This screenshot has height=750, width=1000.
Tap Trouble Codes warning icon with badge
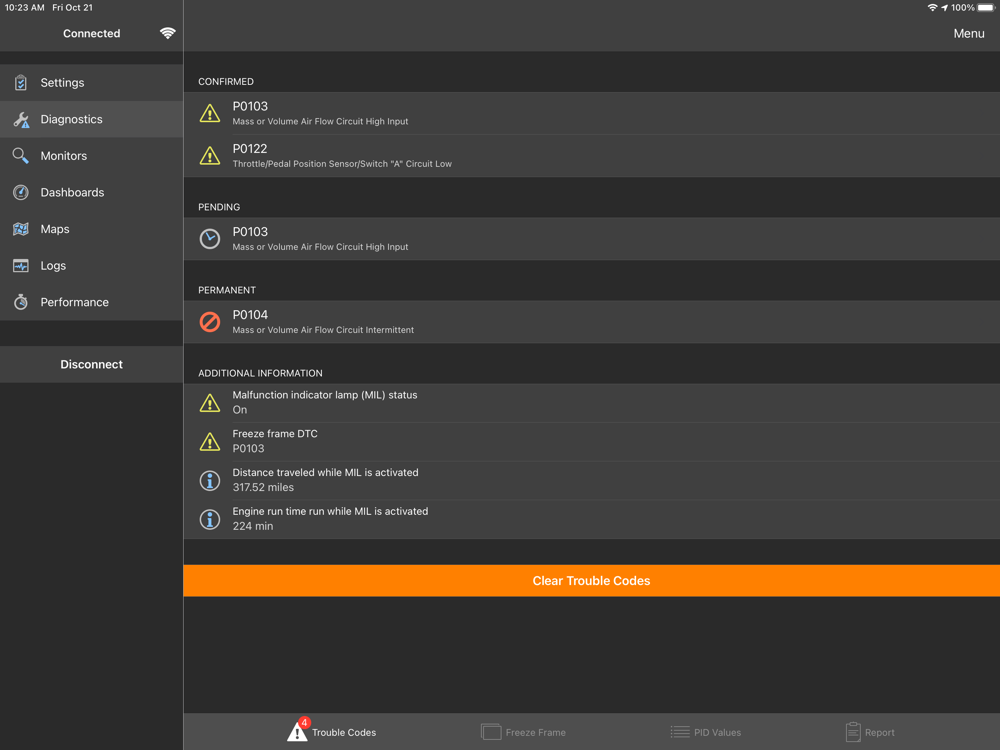[x=298, y=730]
